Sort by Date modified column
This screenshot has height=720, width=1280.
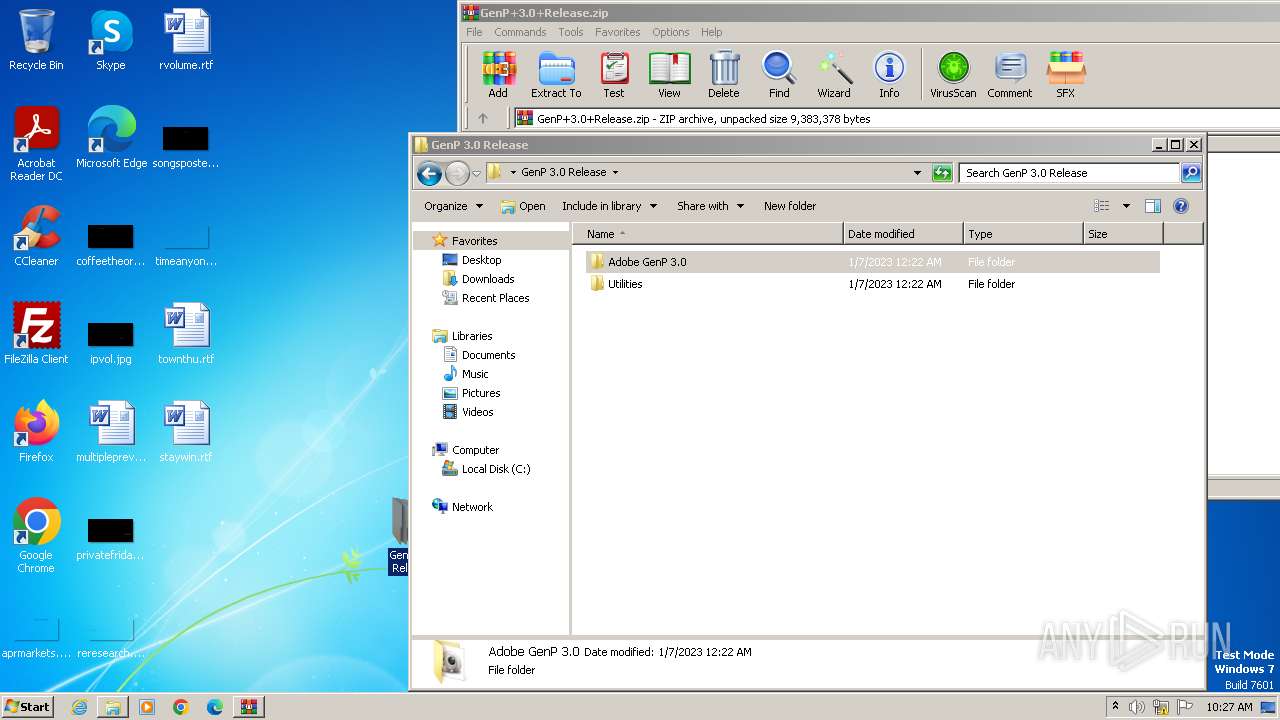click(x=904, y=234)
